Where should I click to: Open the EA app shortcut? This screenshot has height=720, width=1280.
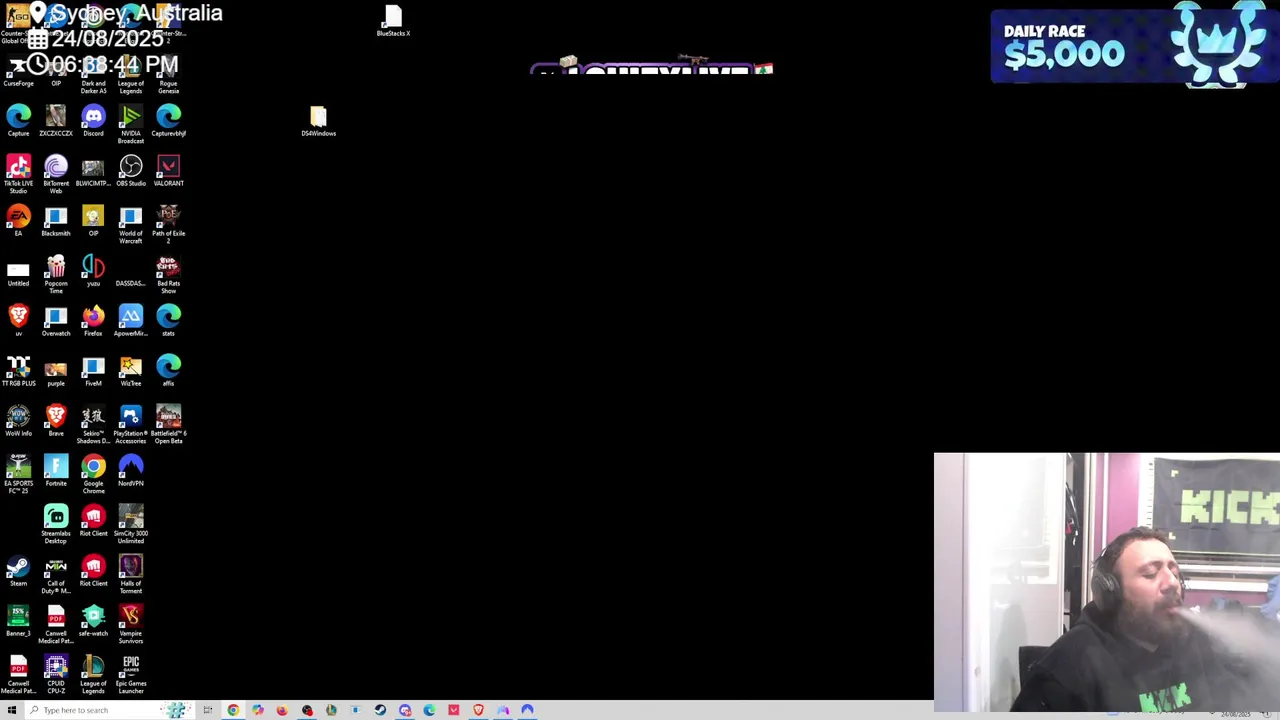coord(18,219)
